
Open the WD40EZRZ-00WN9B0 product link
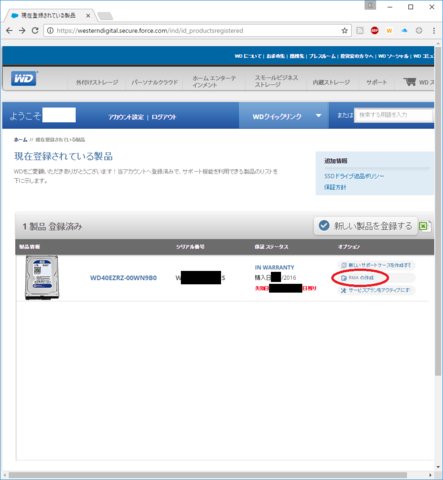coord(123,278)
